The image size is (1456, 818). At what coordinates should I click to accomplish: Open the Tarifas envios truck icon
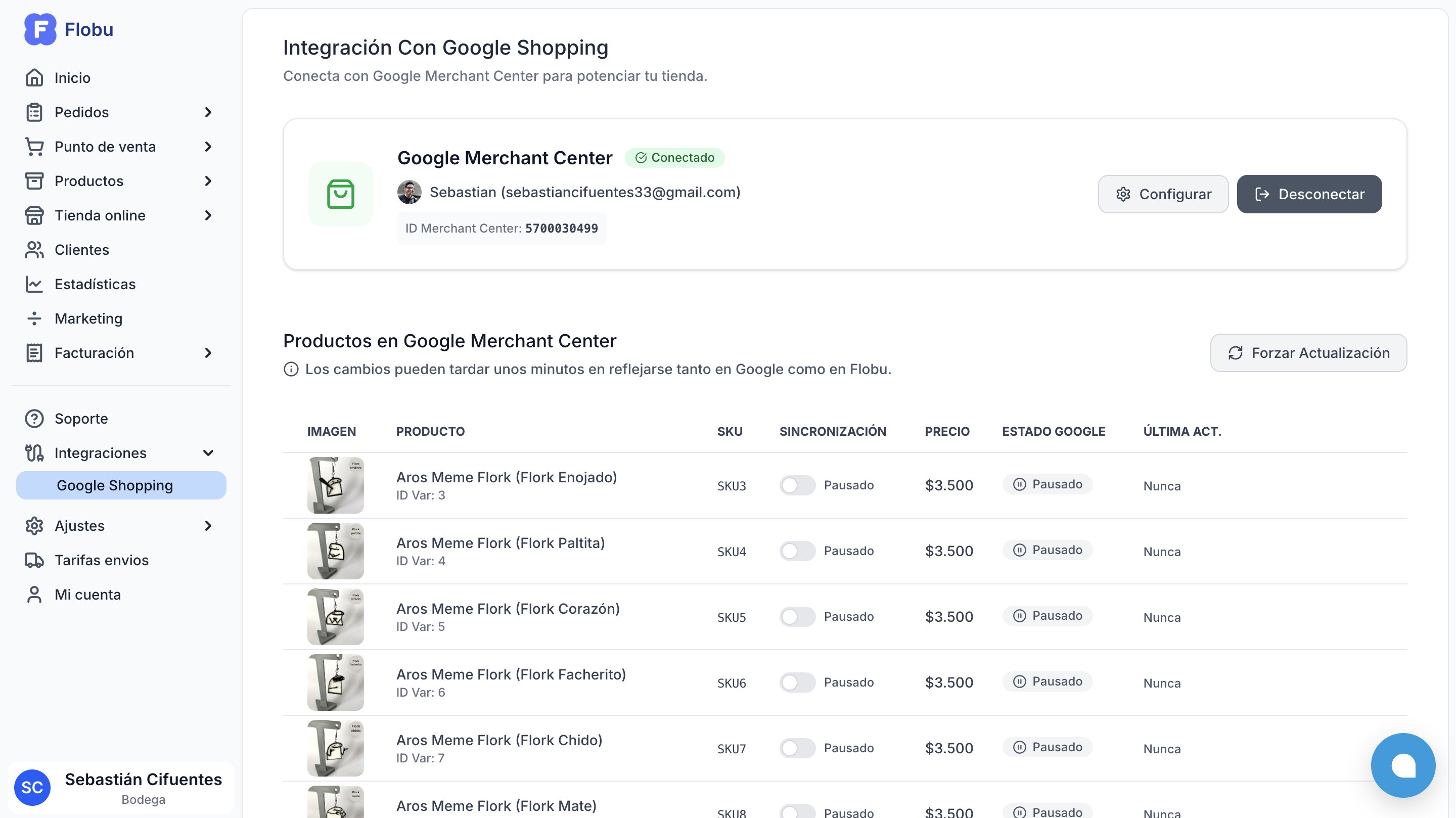[34, 560]
